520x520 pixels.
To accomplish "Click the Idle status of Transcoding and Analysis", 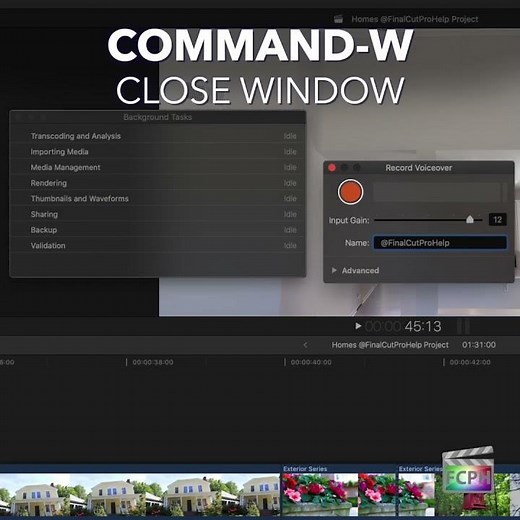I will [x=290, y=136].
